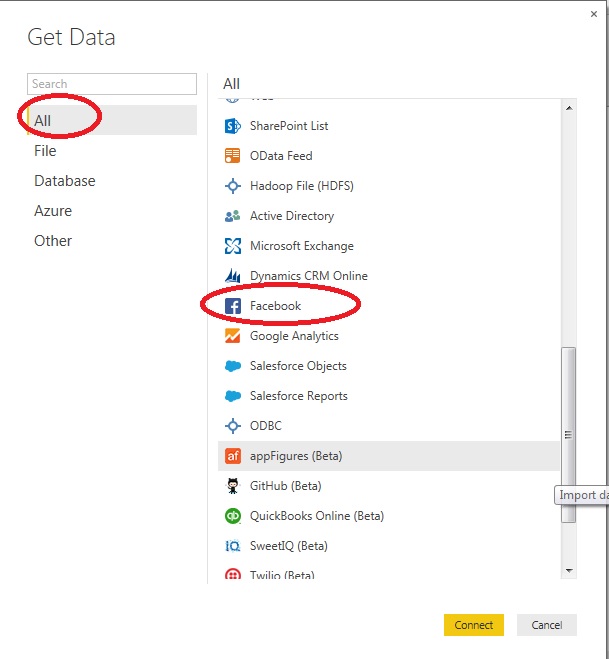Select the OData Feed icon
Image resolution: width=609 pixels, height=659 pixels.
[233, 156]
